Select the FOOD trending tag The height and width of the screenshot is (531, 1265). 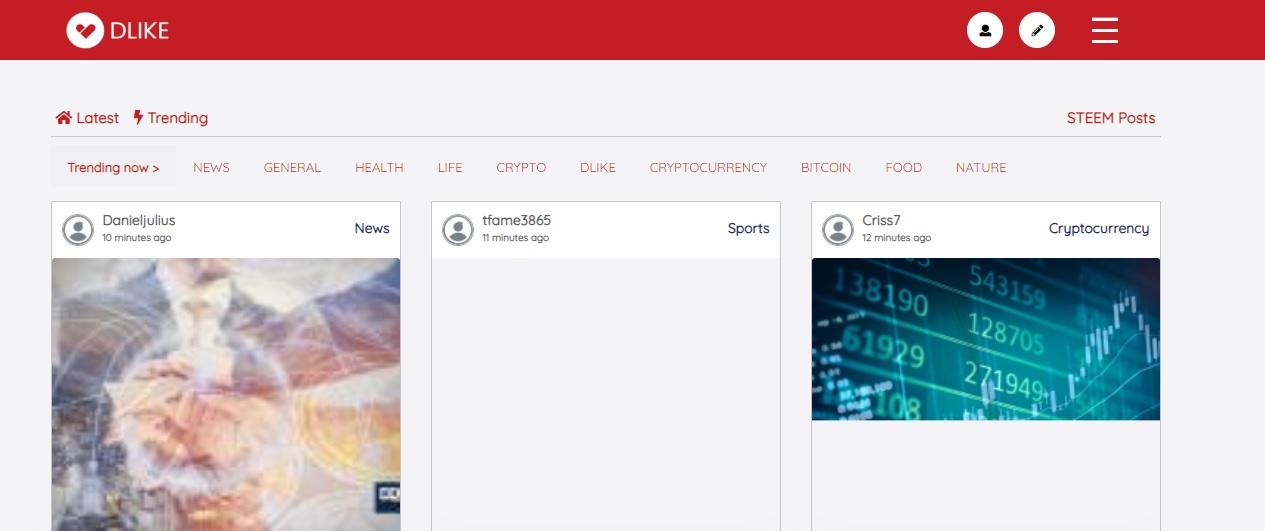point(903,168)
